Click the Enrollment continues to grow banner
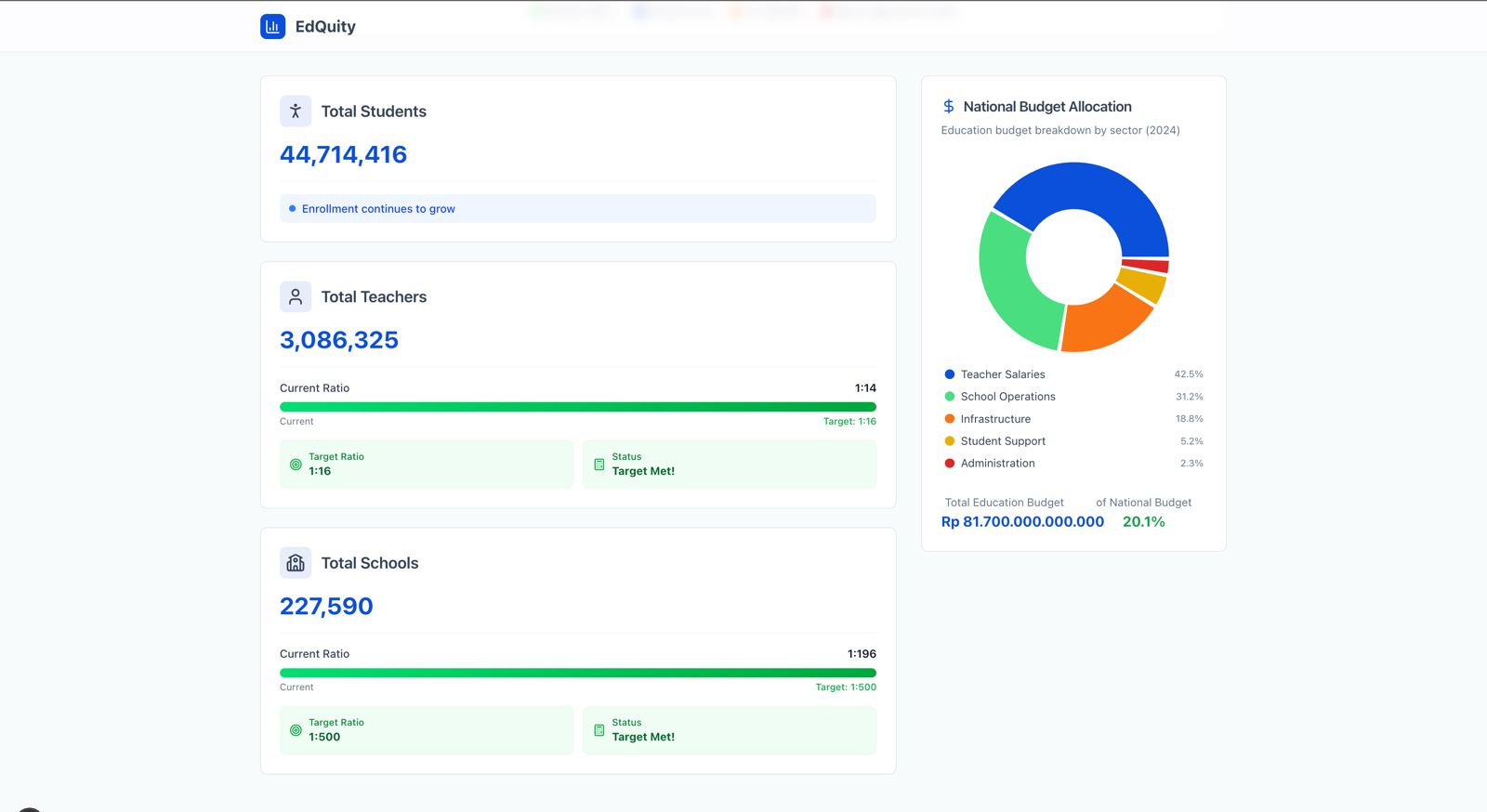This screenshot has width=1487, height=812. coord(578,208)
